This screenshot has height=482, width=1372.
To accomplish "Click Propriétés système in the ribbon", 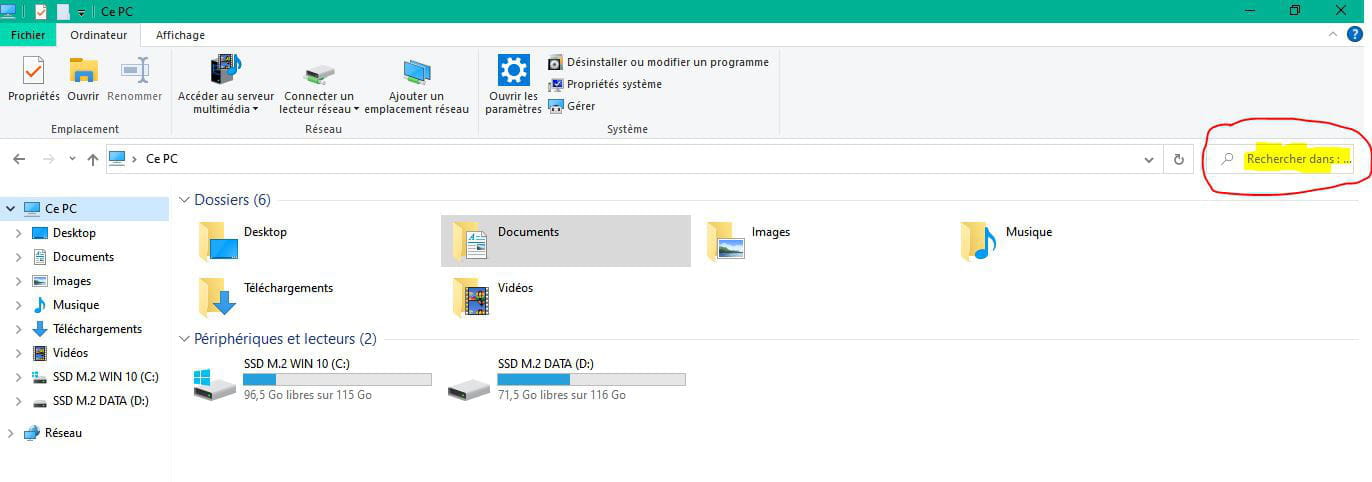I will click(613, 84).
